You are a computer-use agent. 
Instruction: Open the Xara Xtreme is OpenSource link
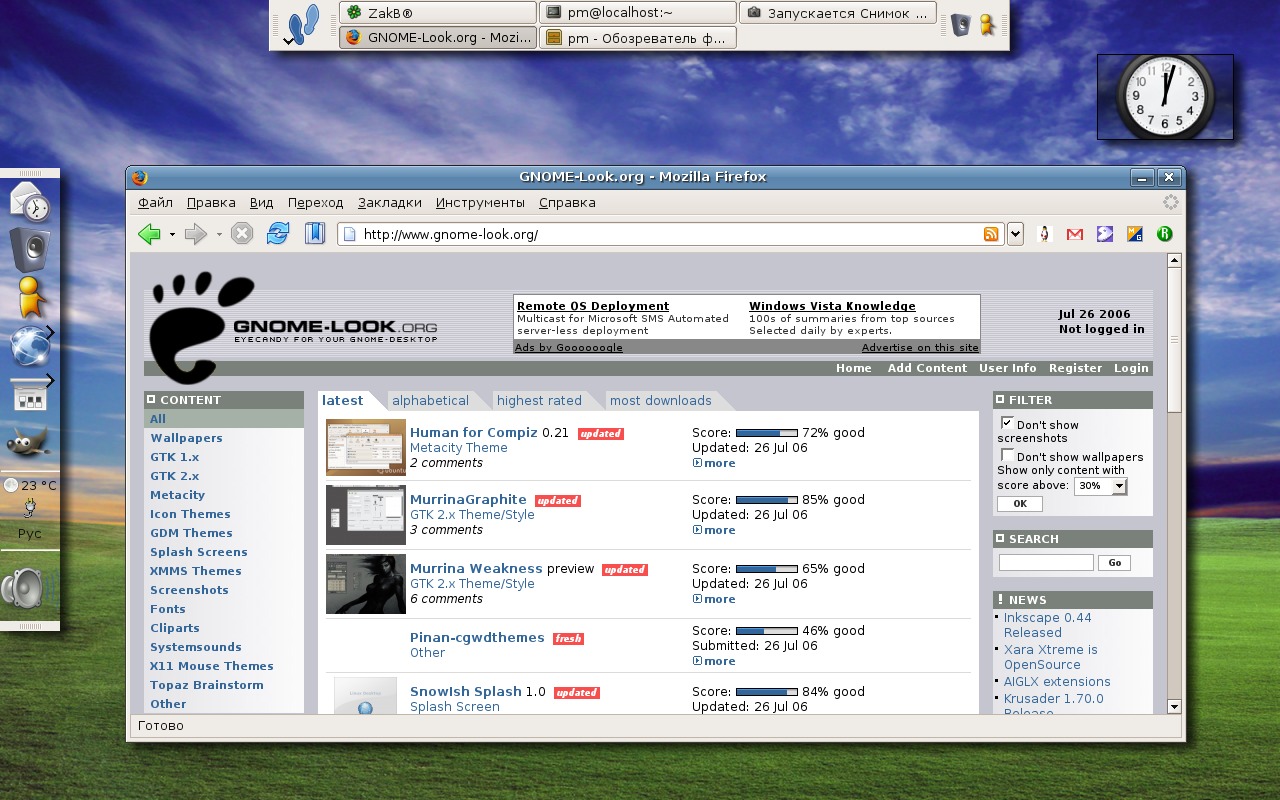1050,657
